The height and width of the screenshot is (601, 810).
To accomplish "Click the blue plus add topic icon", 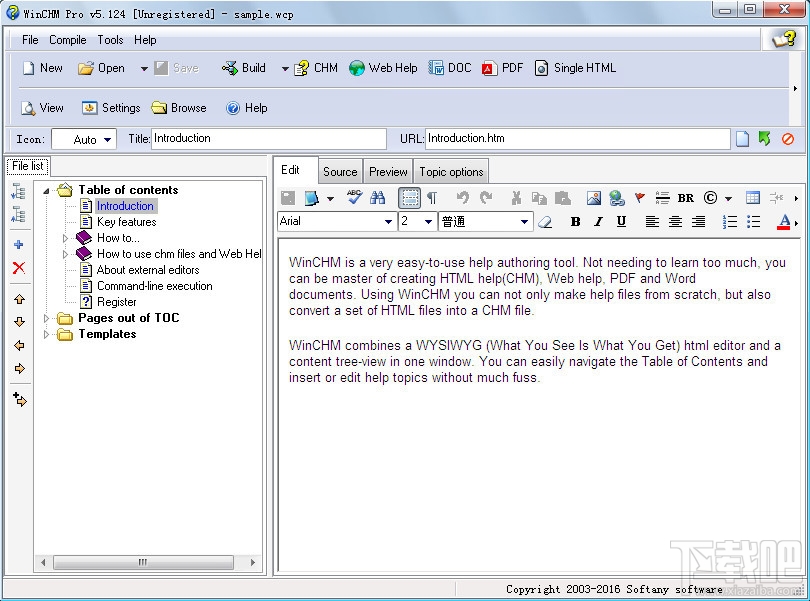I will click(19, 244).
